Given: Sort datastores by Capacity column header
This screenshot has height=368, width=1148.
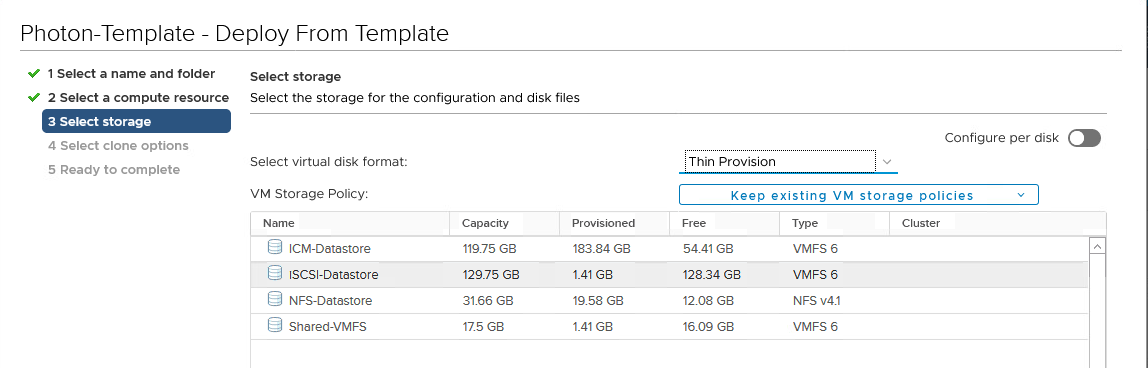Looking at the screenshot, I should pos(485,223).
